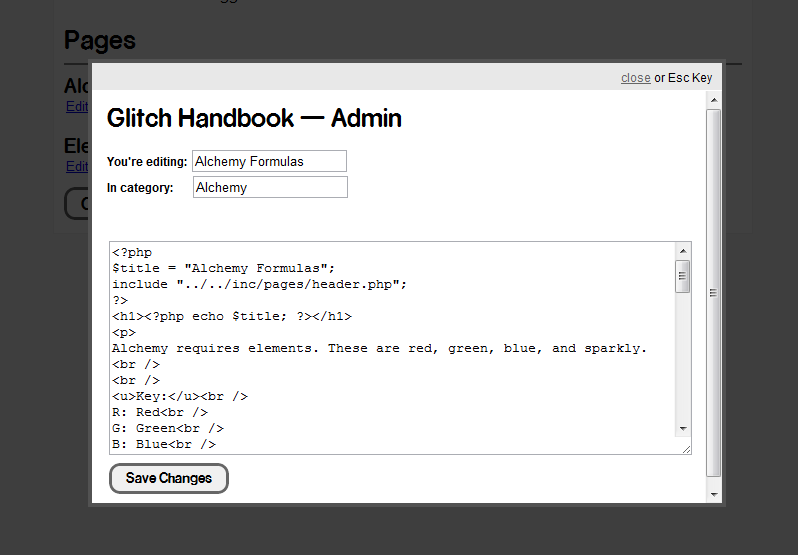Click the partially hidden button below the Pages list
The height and width of the screenshot is (555, 798).
point(77,203)
